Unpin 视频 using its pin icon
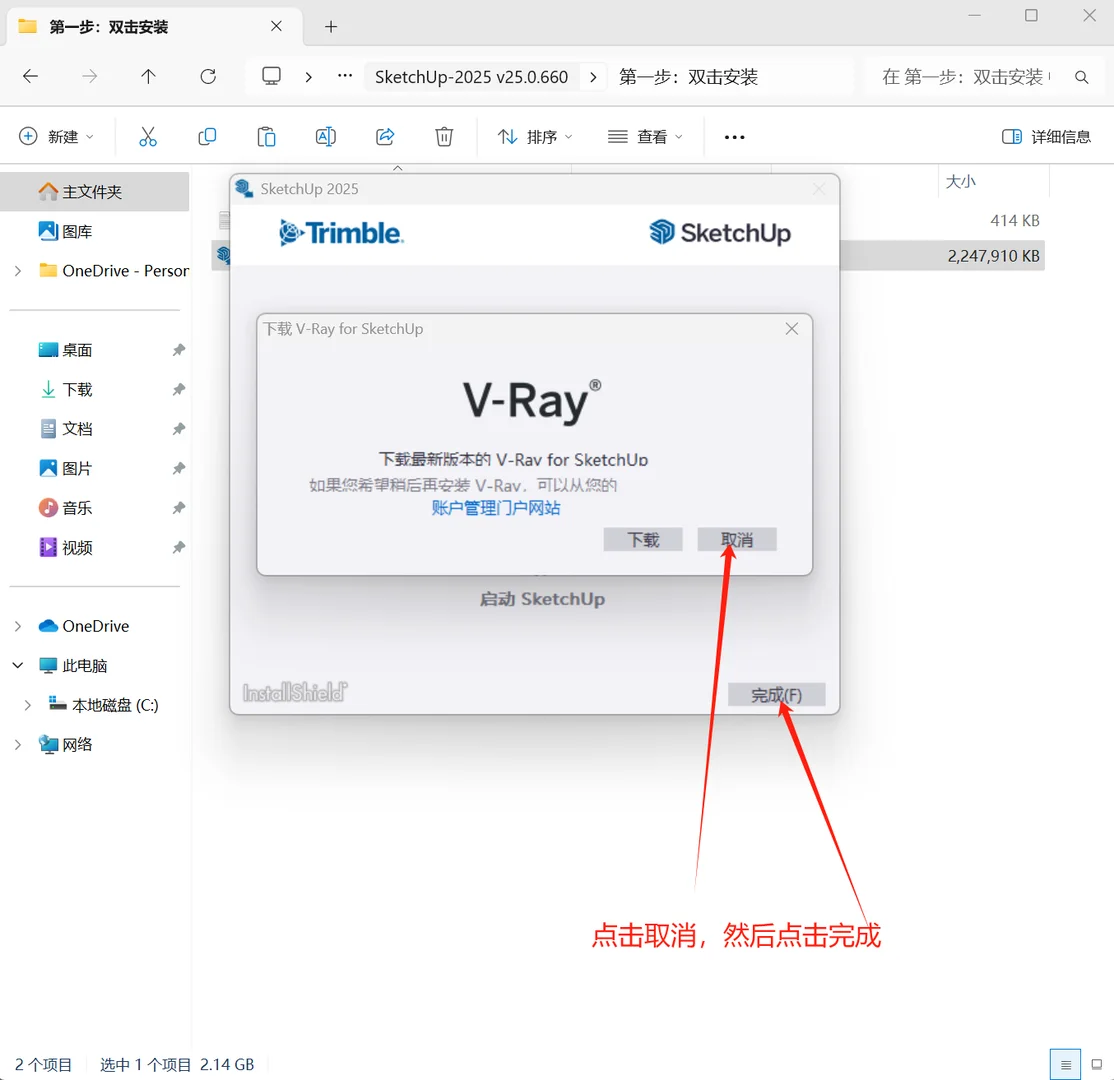 (178, 547)
